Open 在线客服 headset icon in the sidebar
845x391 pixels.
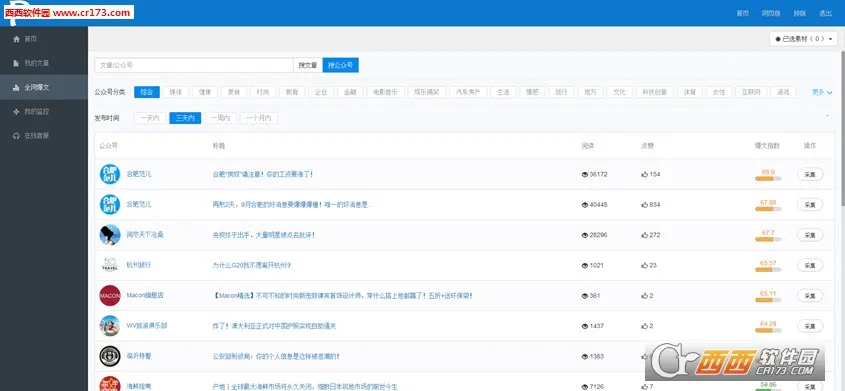tap(16, 136)
